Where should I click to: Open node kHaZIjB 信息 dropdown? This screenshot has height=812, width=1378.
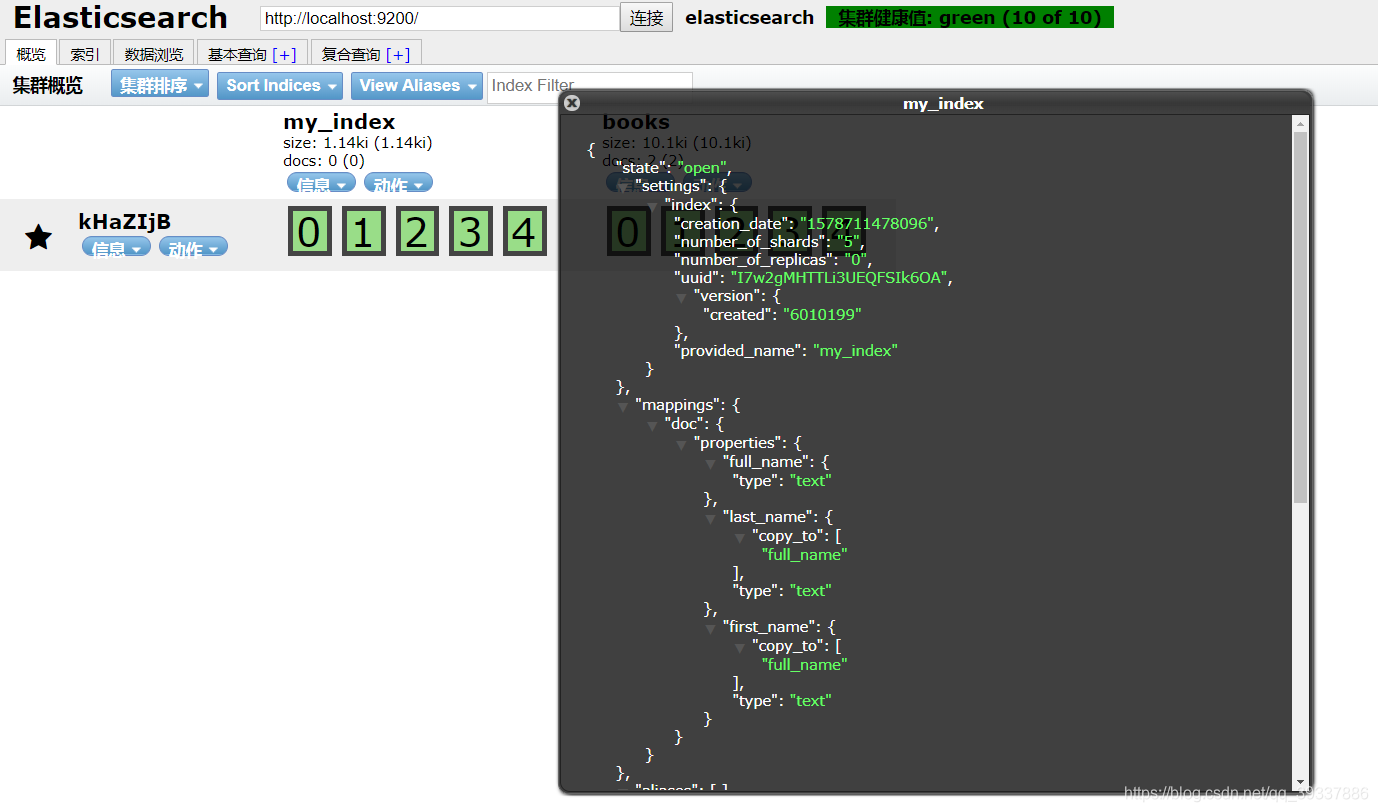click(116, 247)
